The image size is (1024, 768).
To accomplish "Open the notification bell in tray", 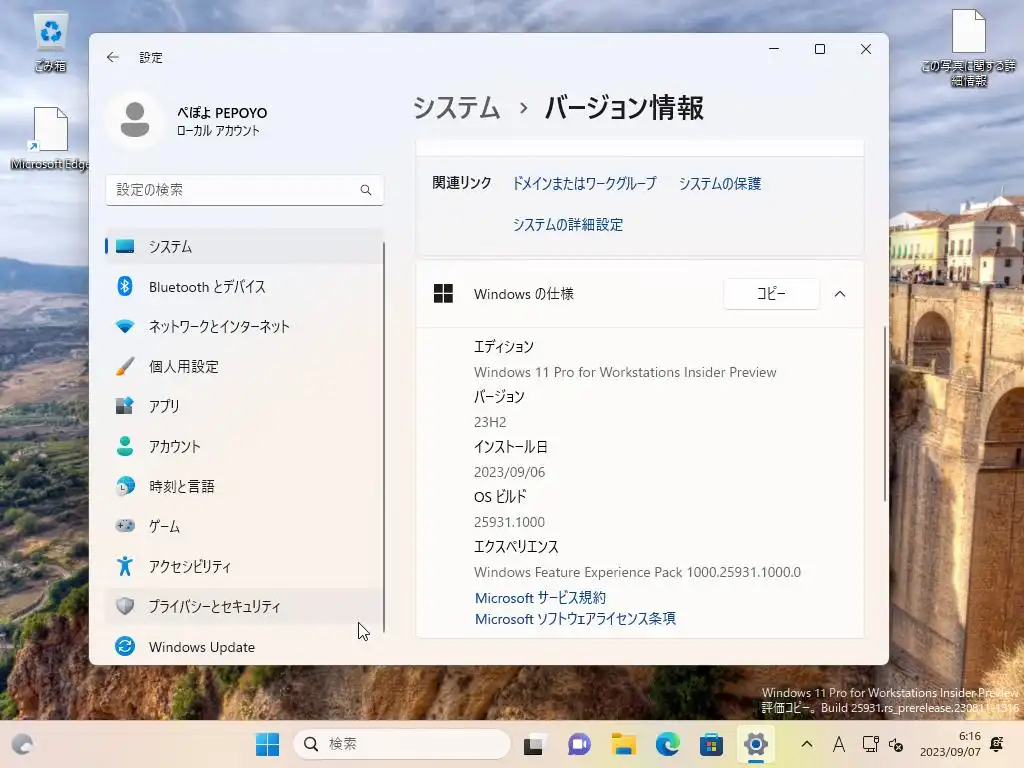I will pyautogui.click(x=997, y=744).
